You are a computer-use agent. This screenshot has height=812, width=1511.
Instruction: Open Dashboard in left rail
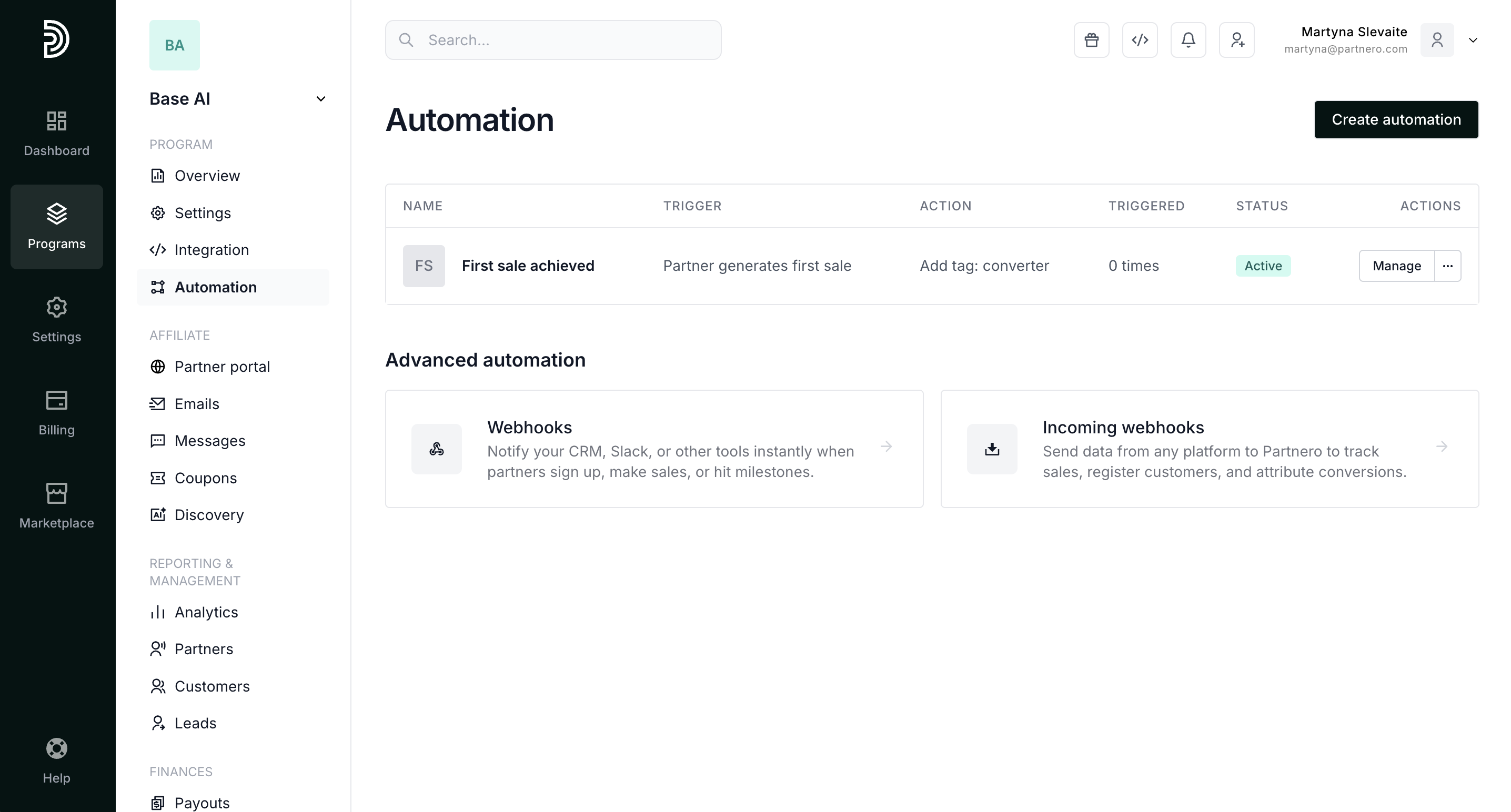(56, 134)
